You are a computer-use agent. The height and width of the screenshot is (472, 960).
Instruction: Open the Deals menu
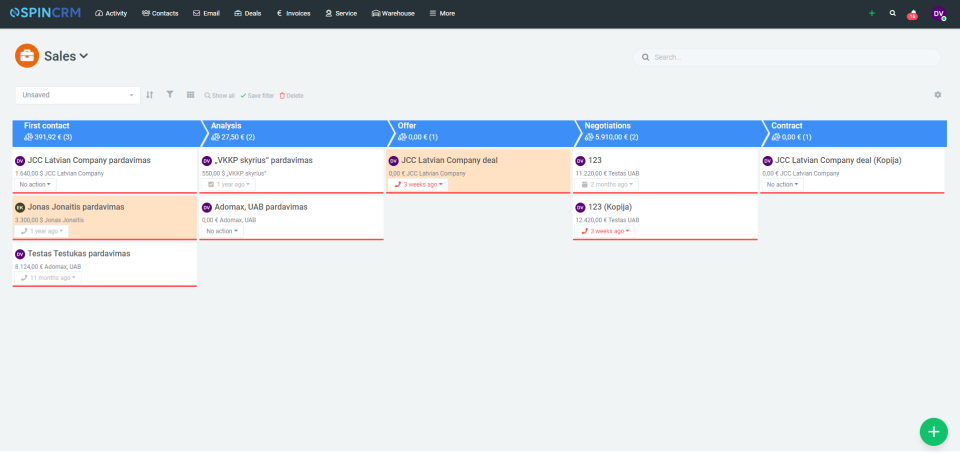pos(248,13)
